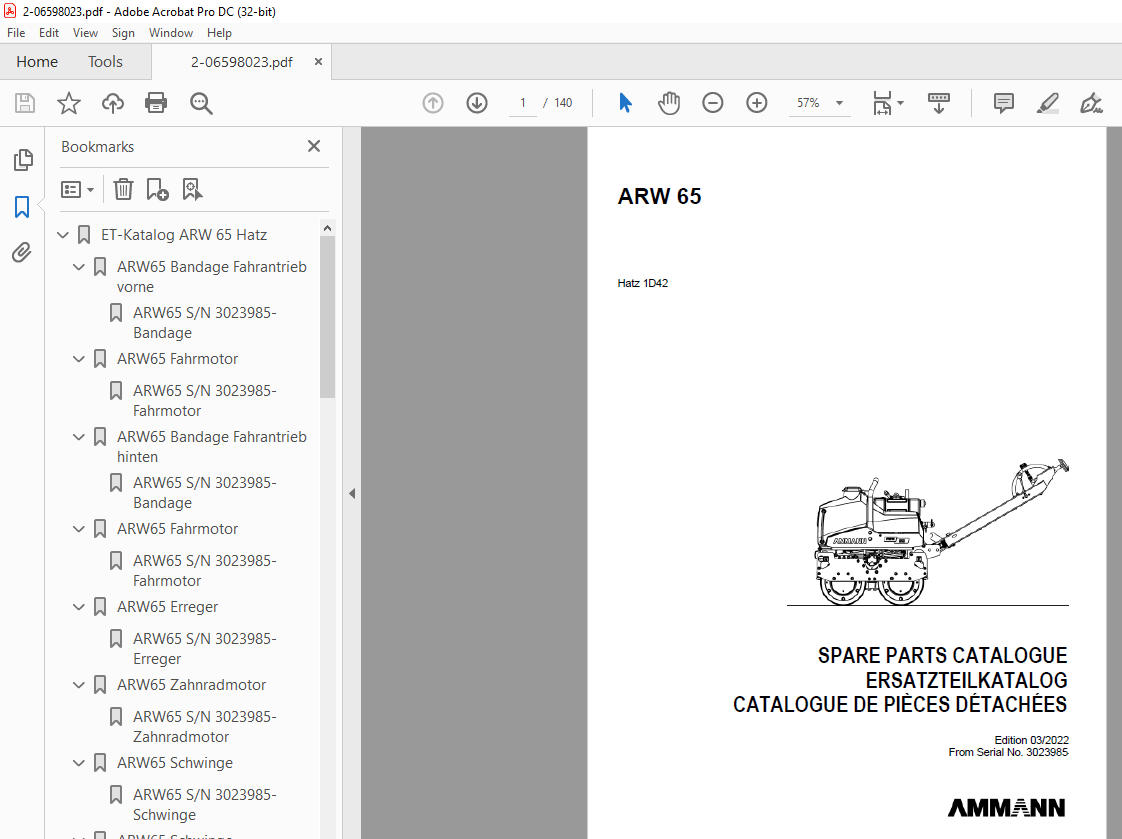Image resolution: width=1122 pixels, height=839 pixels.
Task: Switch to the Home tab
Action: coord(37,62)
